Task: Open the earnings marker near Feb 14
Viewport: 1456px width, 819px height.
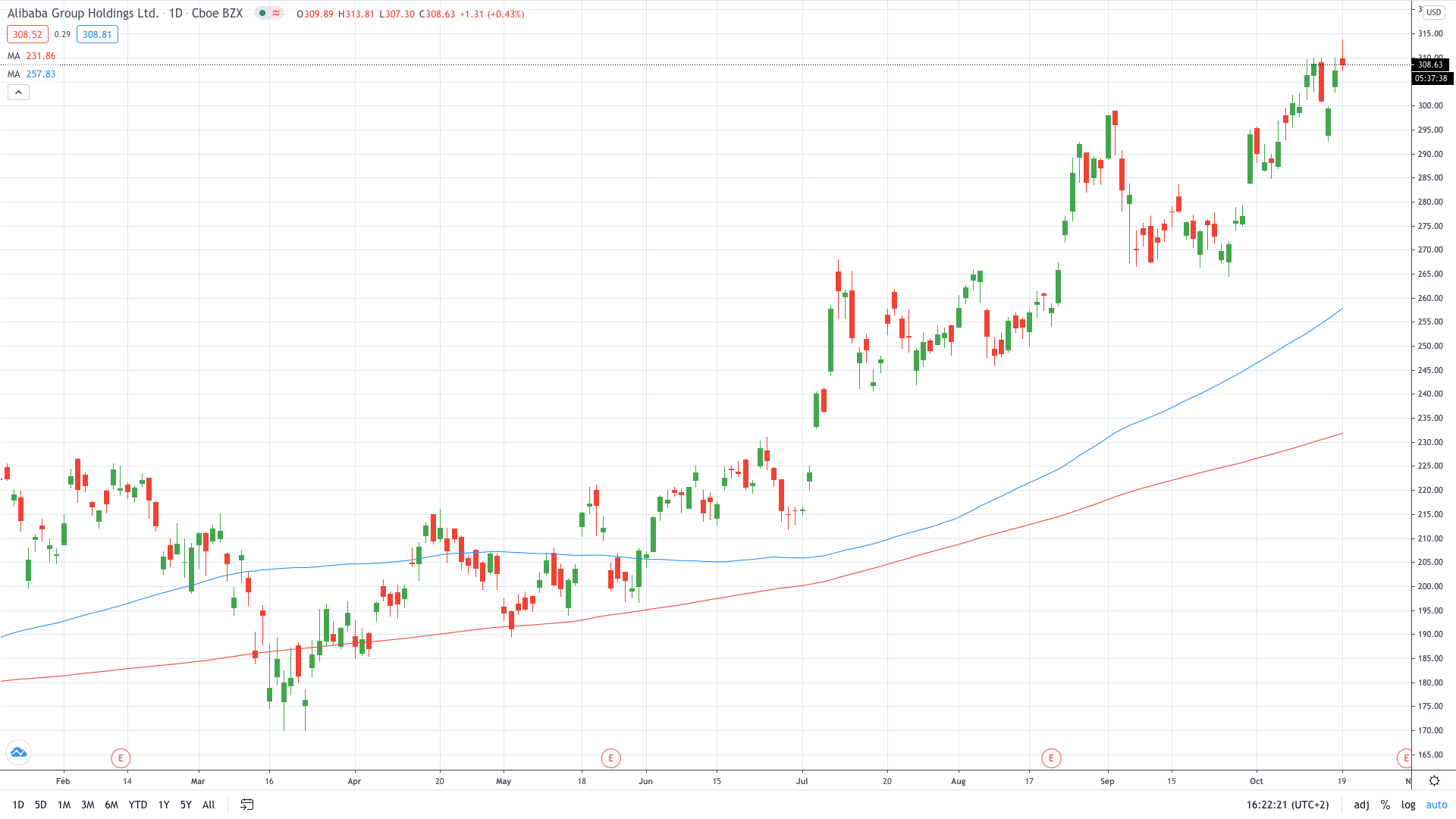Action: click(x=121, y=758)
